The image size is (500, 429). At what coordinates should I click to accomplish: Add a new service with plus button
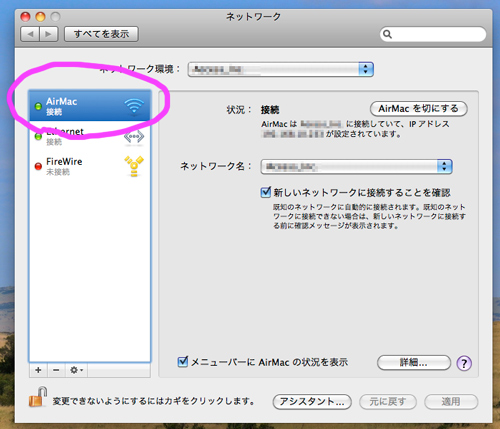[x=38, y=370]
